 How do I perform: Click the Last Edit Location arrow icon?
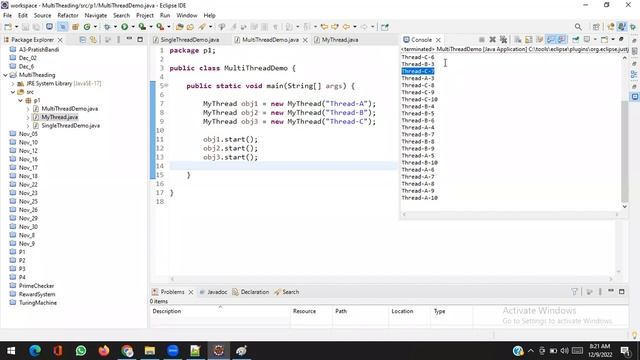(x=324, y=27)
